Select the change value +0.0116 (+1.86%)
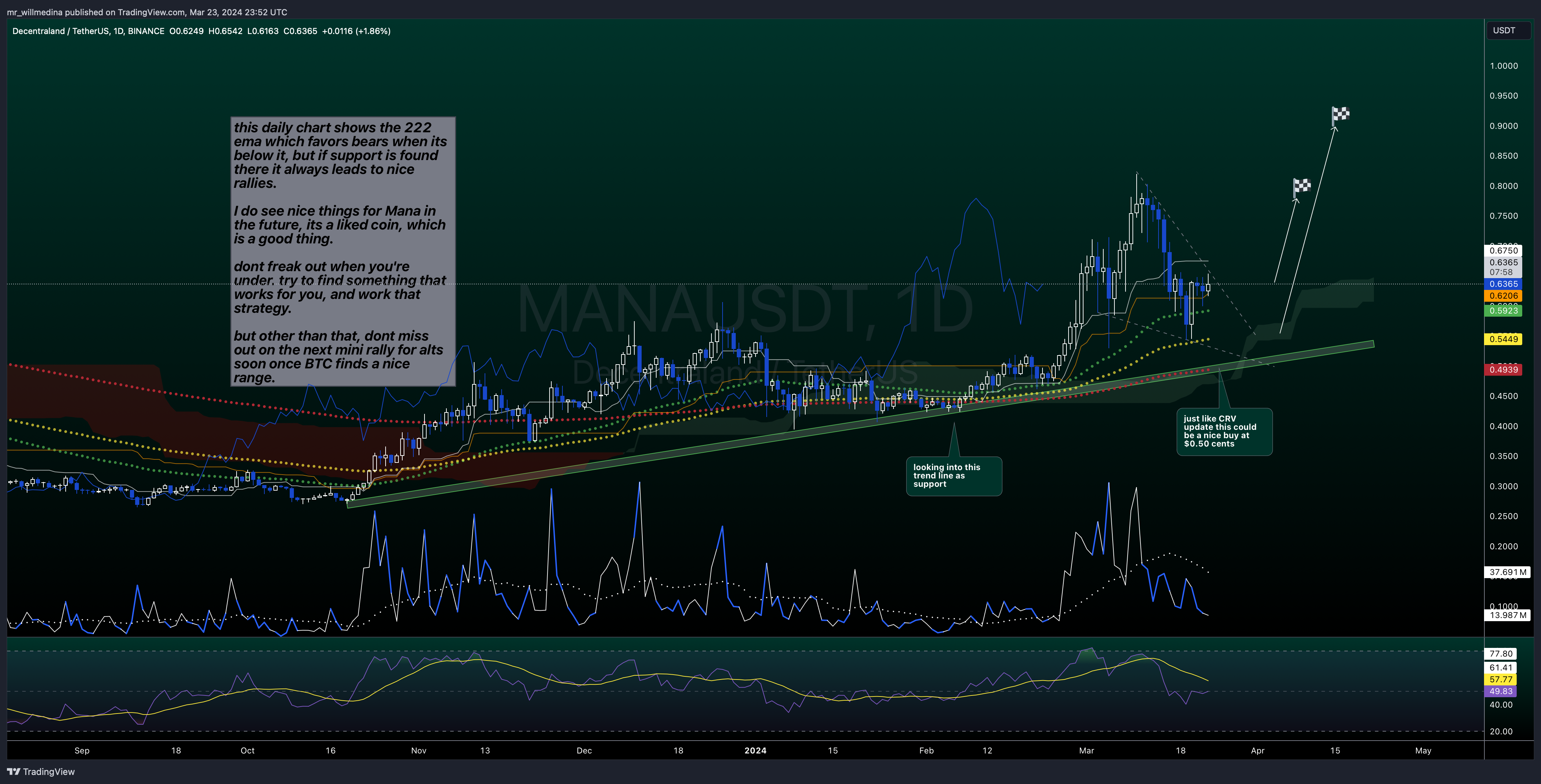1541x784 pixels. (x=356, y=31)
